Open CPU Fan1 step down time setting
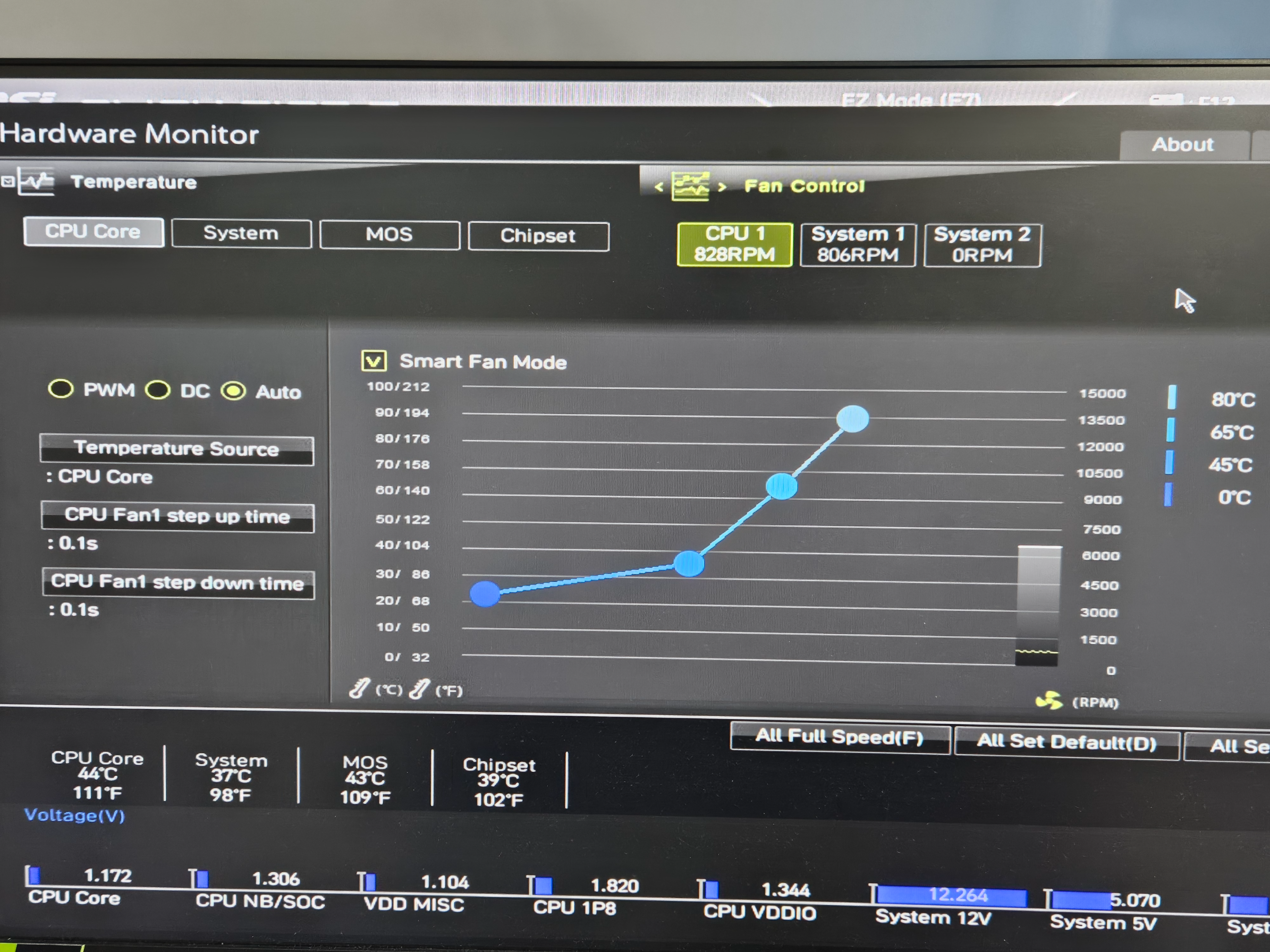1270x952 pixels. point(178,584)
